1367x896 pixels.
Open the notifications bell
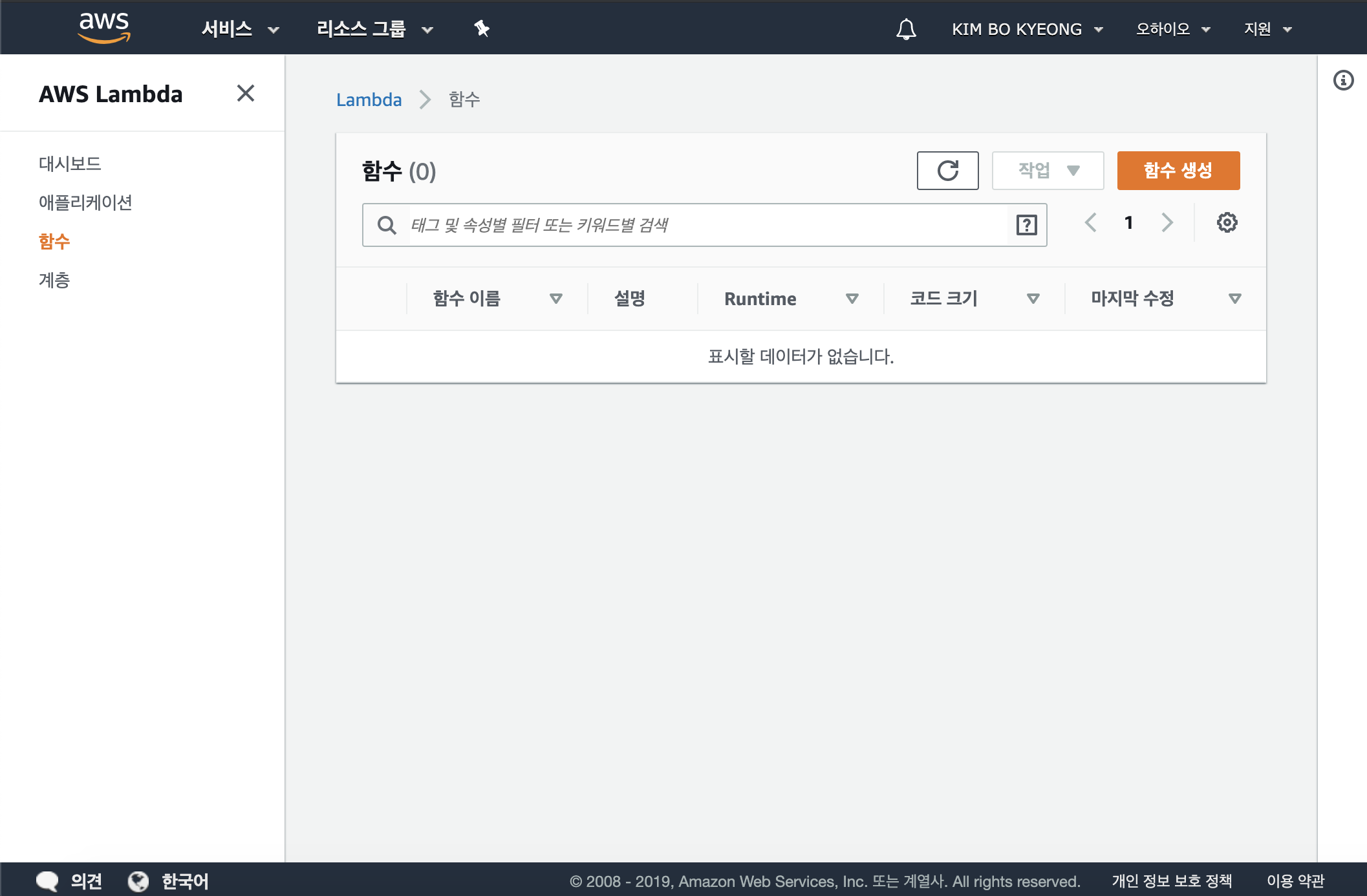click(x=906, y=29)
